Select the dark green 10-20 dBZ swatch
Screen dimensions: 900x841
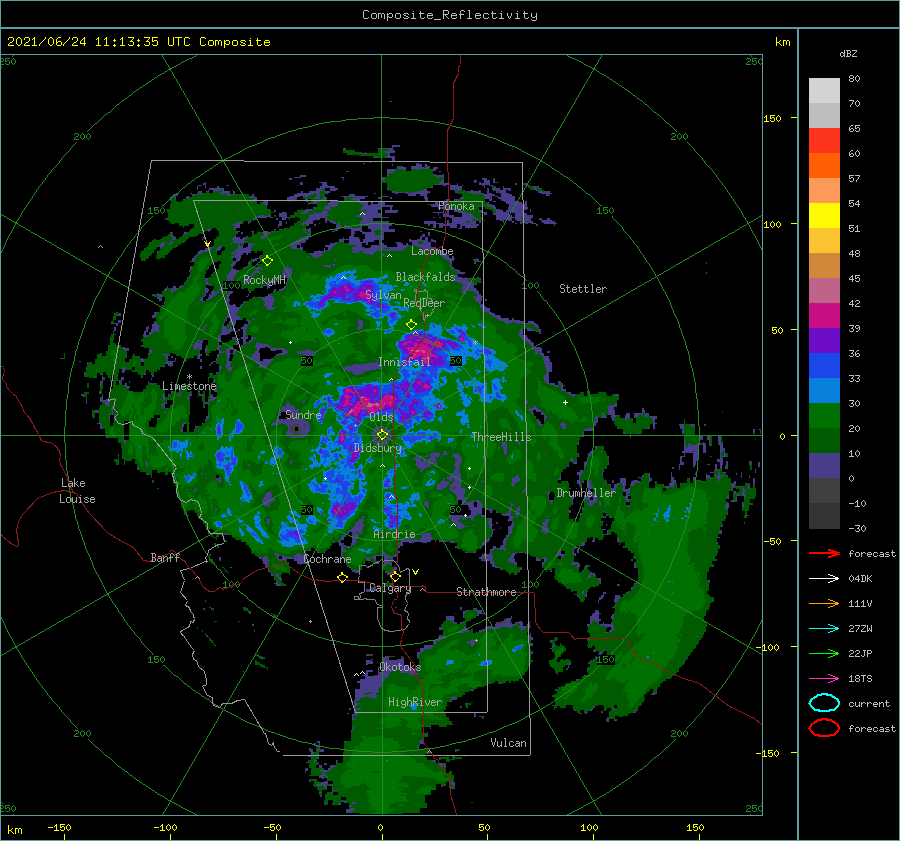click(x=824, y=441)
